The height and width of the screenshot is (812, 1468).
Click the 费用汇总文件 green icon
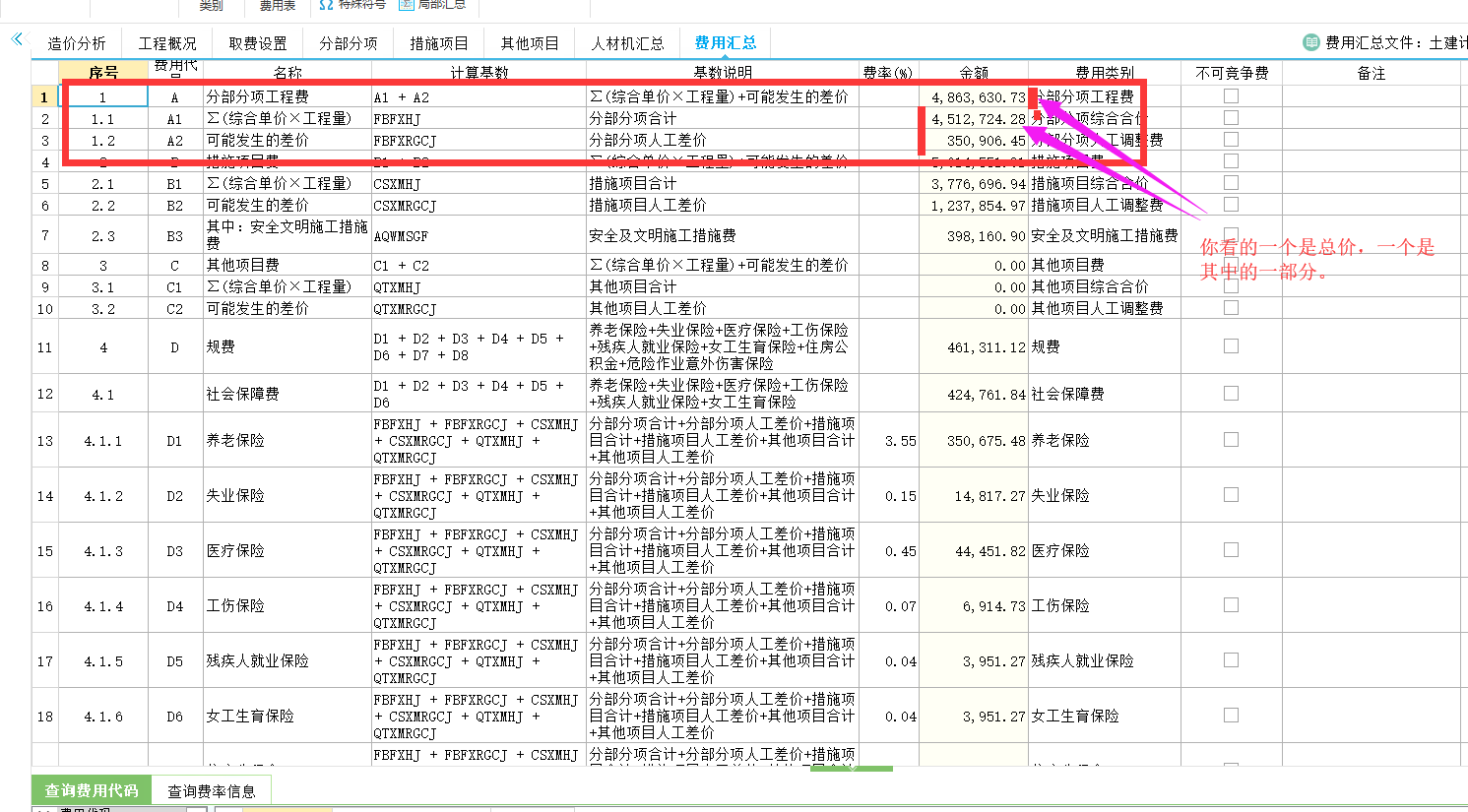tap(1311, 42)
